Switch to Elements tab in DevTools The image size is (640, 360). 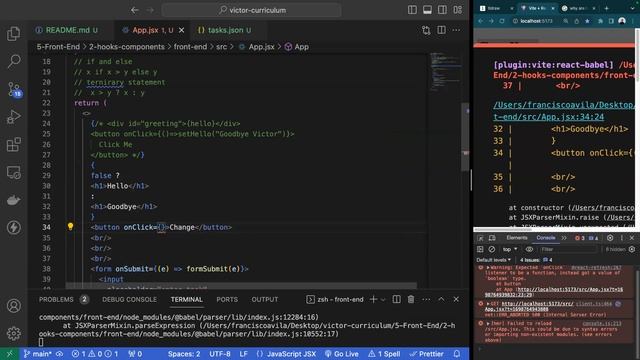[x=517, y=238]
